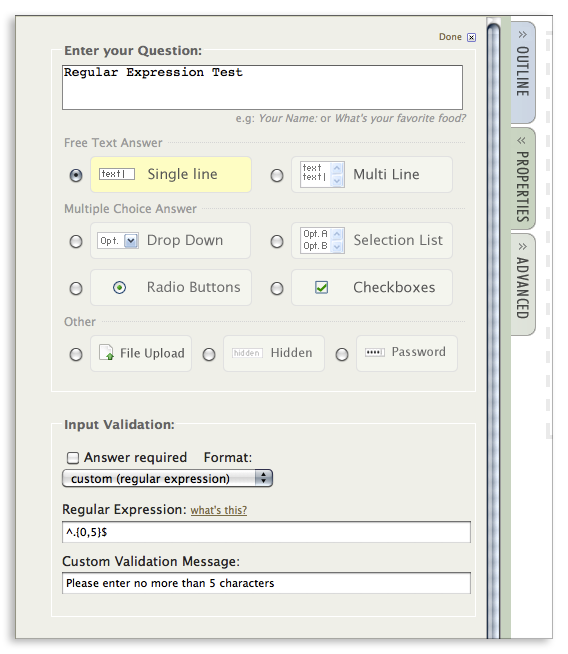Viewport: 568px width, 654px height.
Task: Open the PROPERTIES side tab
Action: point(523,179)
